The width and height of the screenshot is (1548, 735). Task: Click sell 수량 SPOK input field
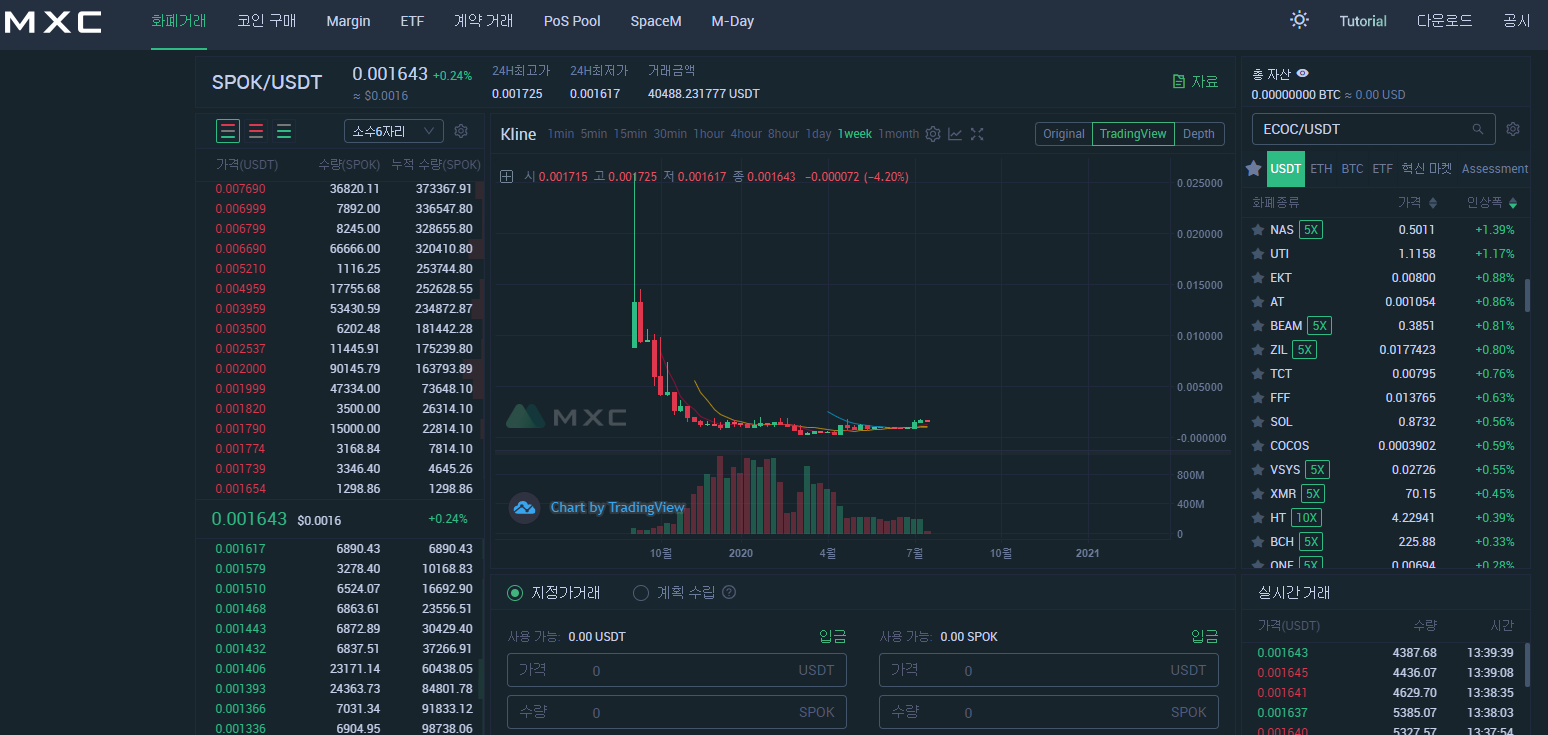coord(1049,712)
